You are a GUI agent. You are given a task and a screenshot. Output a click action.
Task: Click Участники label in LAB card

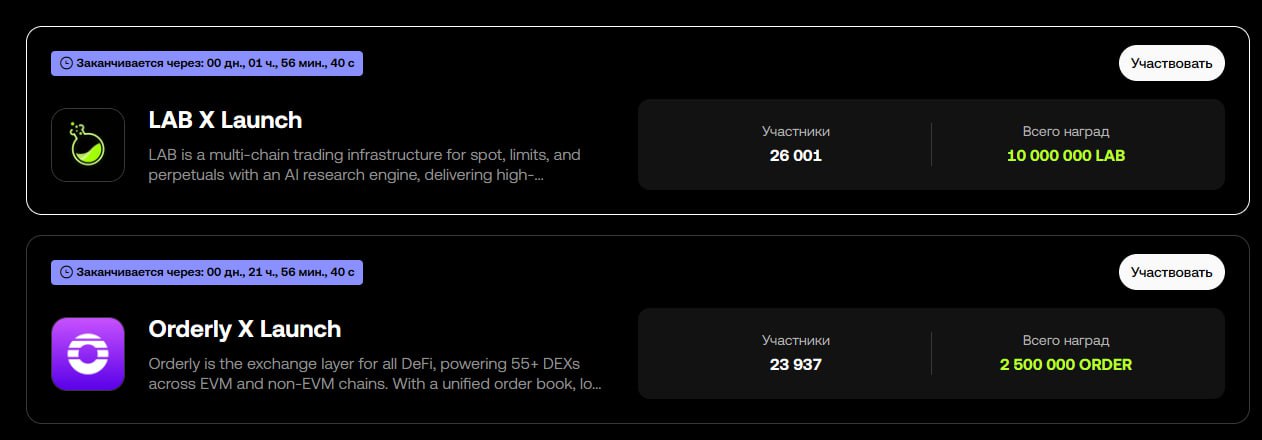795,131
